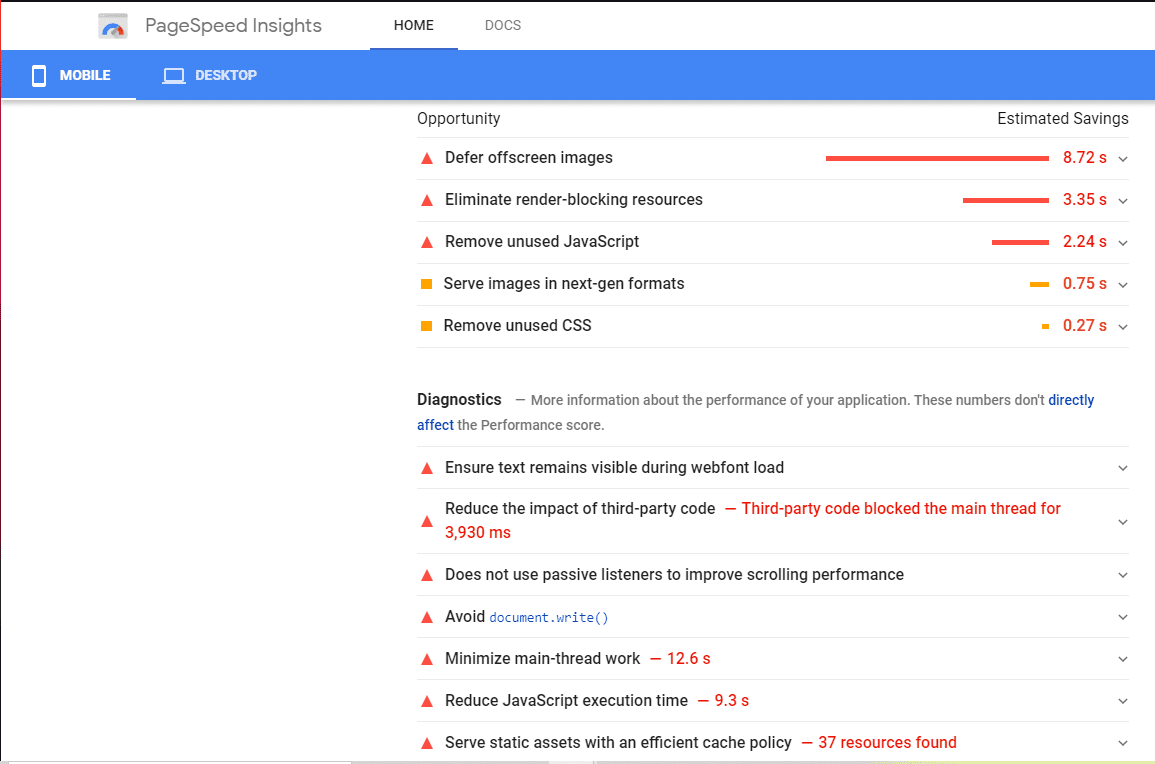Screen dimensions: 1155x764
Task: Click the Defer offscreen images savings bar
Action: click(x=937, y=158)
